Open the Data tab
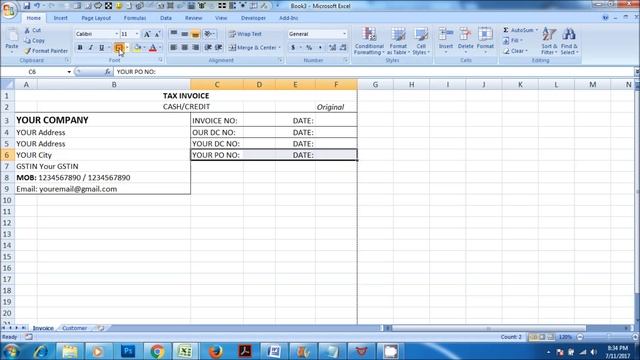The height and width of the screenshot is (360, 640). (x=166, y=18)
